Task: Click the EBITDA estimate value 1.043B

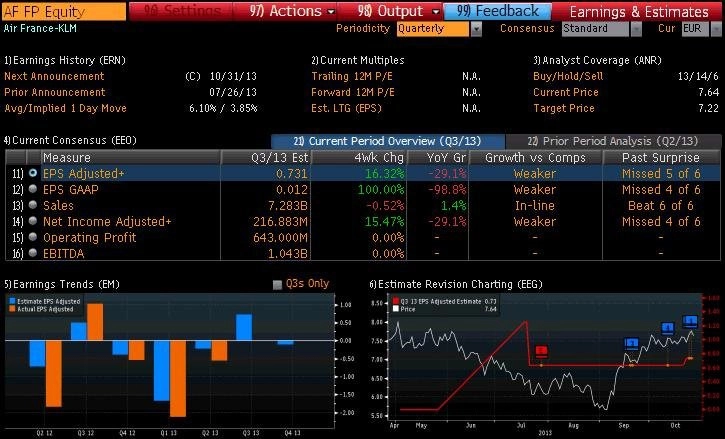Action: click(x=288, y=254)
